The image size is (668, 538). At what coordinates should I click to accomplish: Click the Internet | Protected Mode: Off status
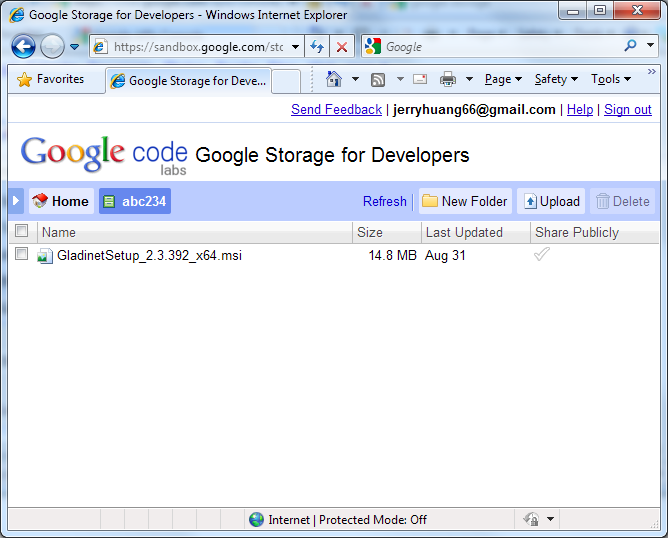coord(347,520)
